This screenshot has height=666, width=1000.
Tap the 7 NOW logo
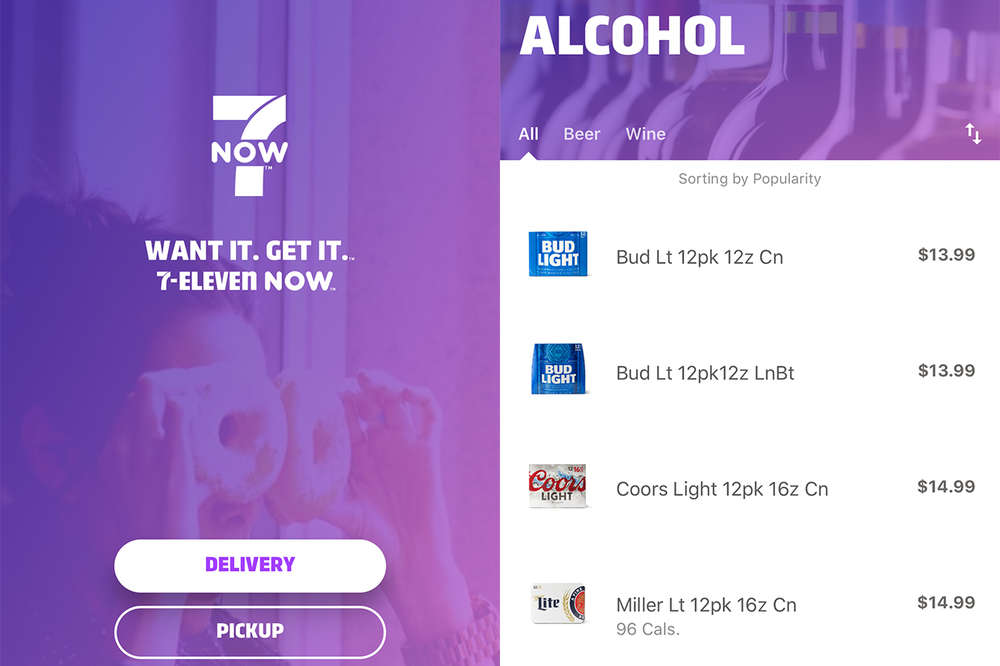pos(249,145)
